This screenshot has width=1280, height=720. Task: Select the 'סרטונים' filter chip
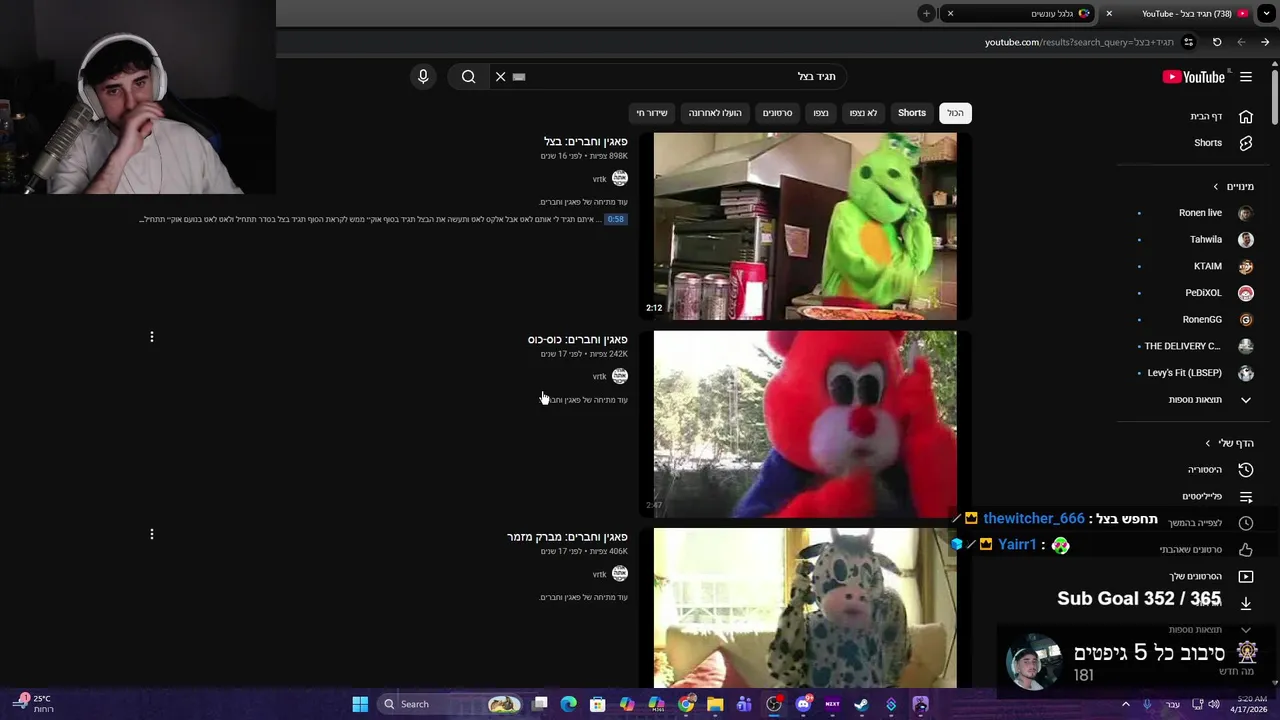pos(777,113)
